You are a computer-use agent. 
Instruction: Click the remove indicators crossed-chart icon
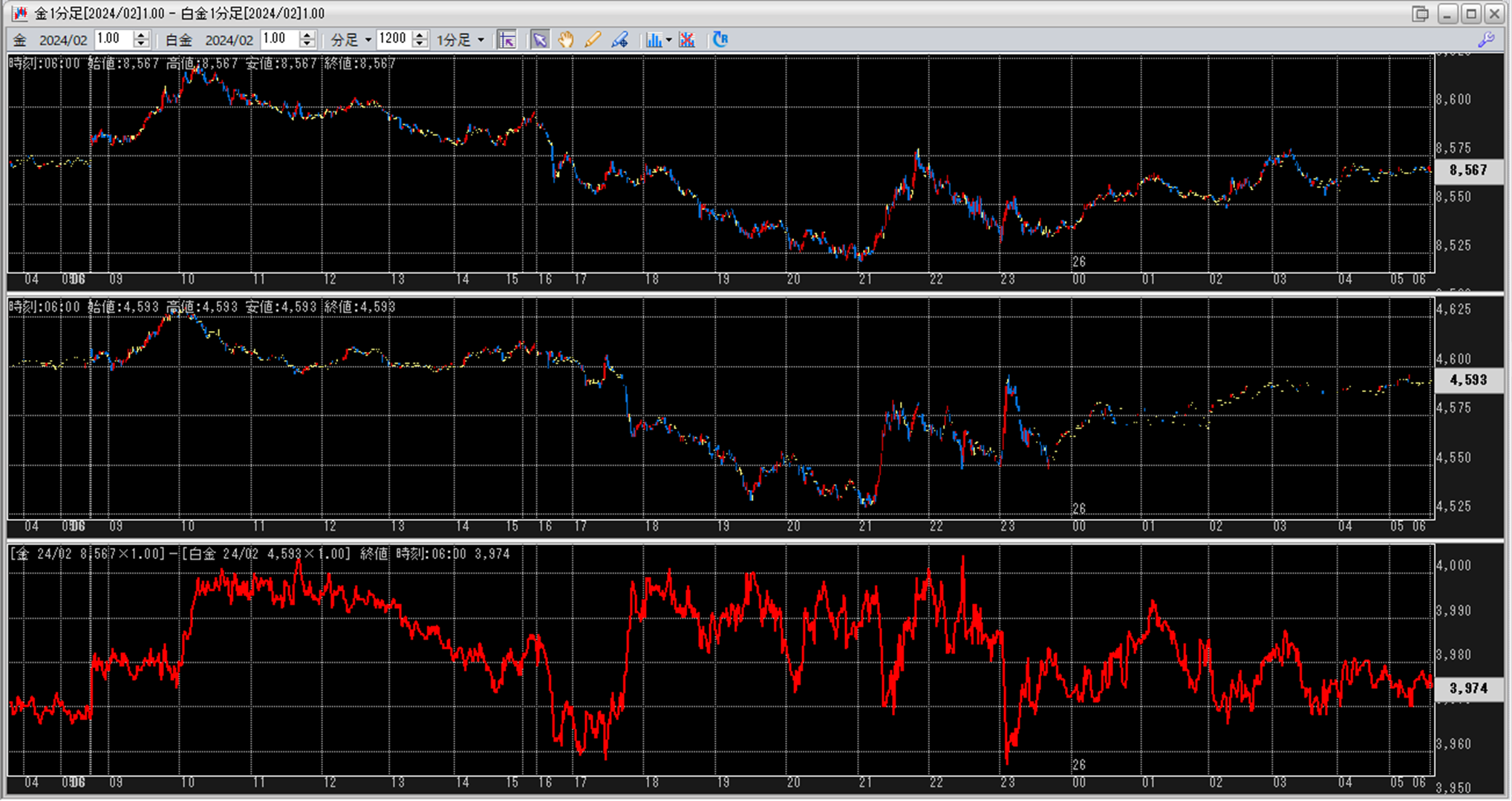click(687, 40)
